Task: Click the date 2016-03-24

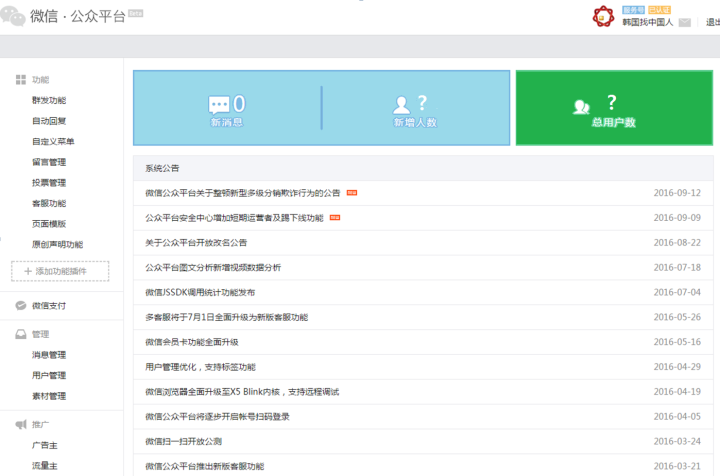Action: [677, 441]
